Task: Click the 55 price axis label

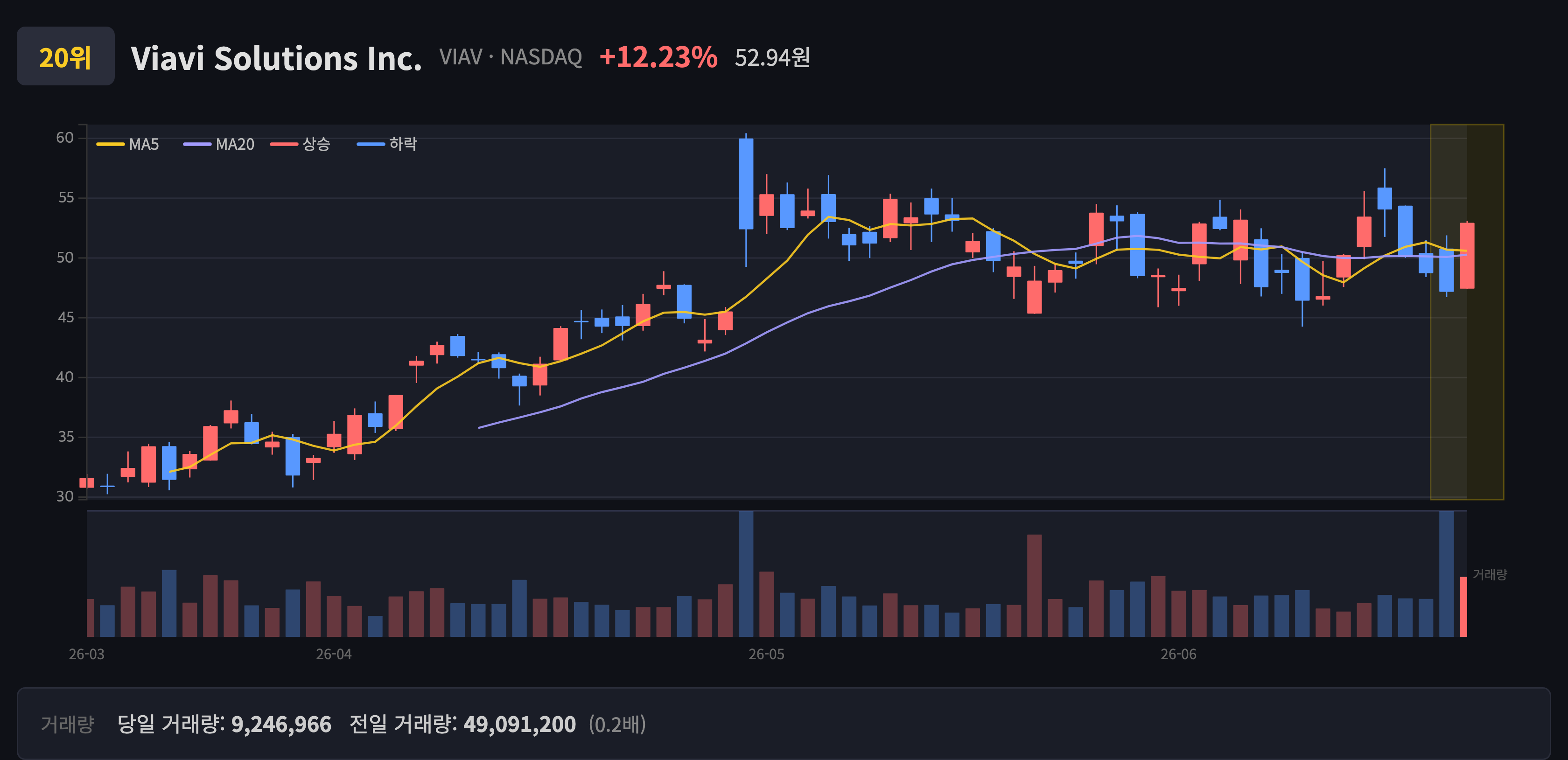Action: coord(65,197)
